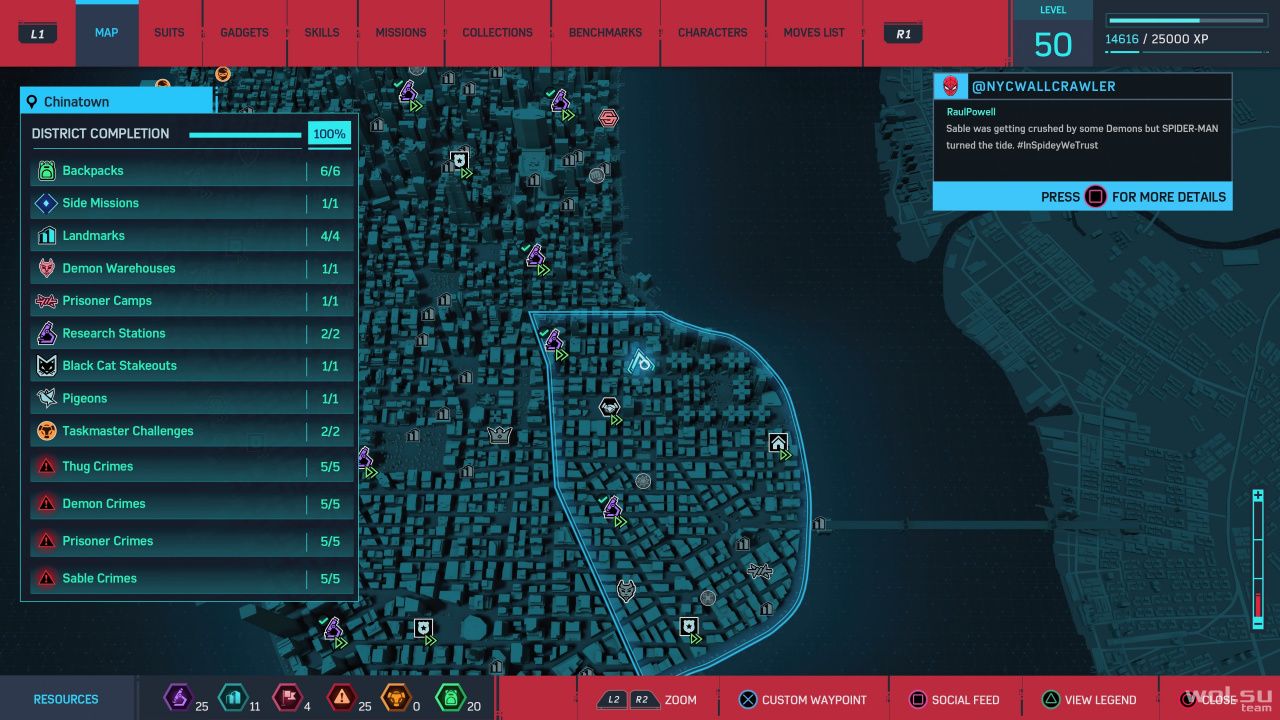Image resolution: width=1280 pixels, height=720 pixels.
Task: Select the crime token triangle resource icon
Action: click(341, 697)
